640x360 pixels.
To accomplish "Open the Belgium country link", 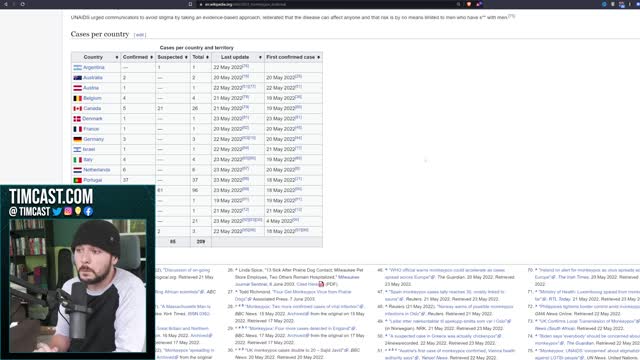I will 92,98.
